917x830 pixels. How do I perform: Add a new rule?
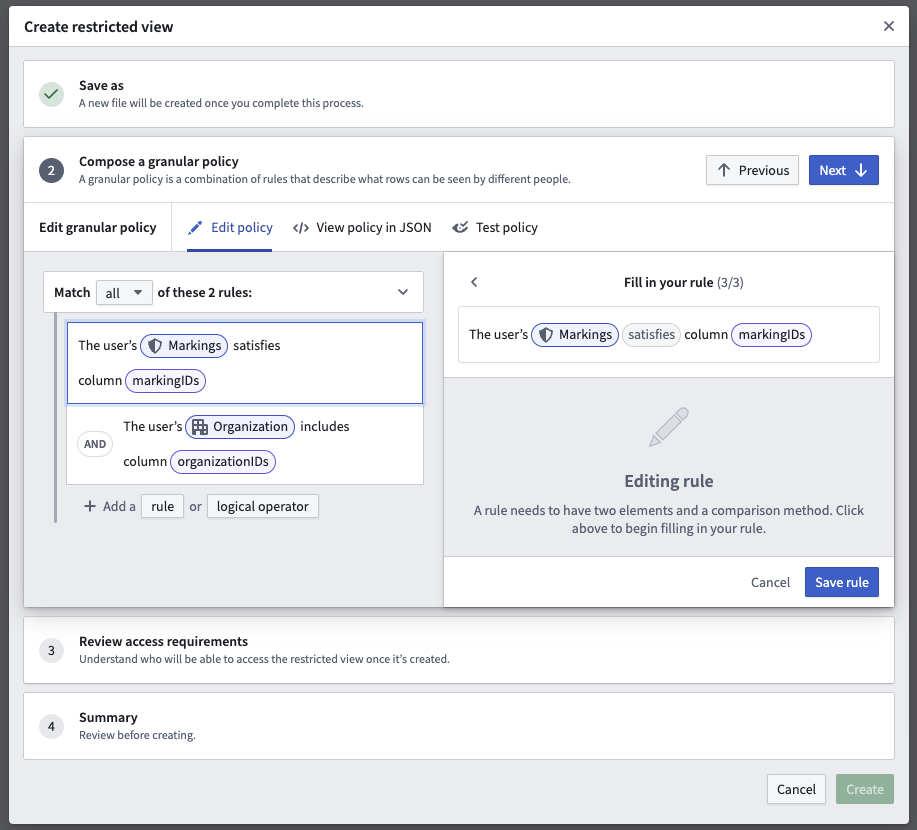tap(163, 507)
